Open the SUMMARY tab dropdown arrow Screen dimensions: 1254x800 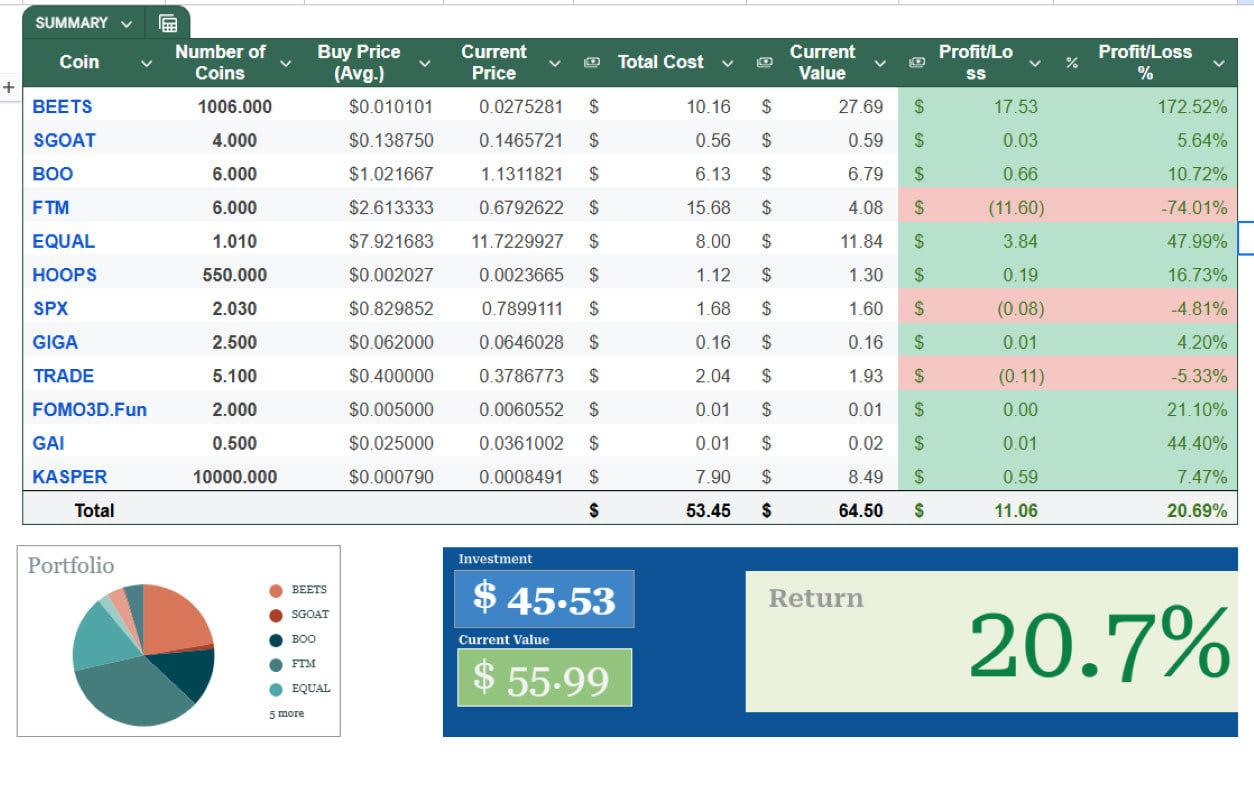126,22
